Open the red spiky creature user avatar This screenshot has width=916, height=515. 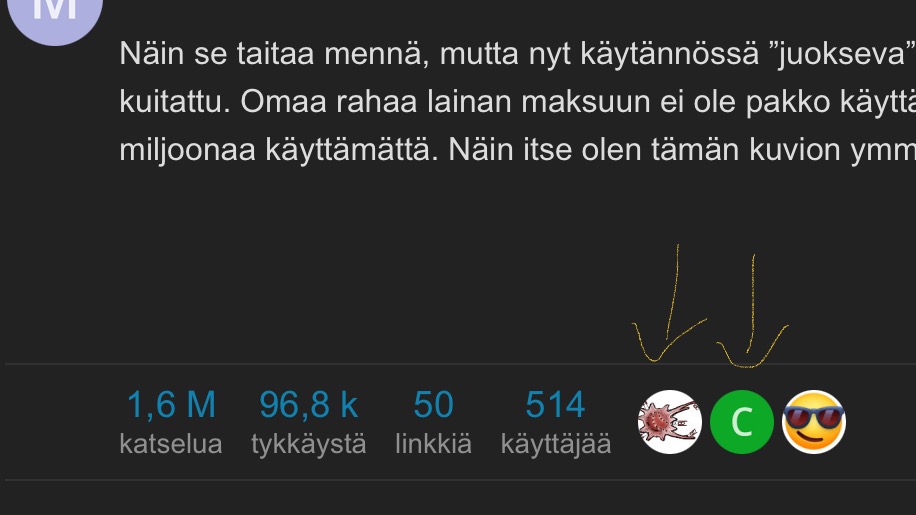pyautogui.click(x=669, y=422)
